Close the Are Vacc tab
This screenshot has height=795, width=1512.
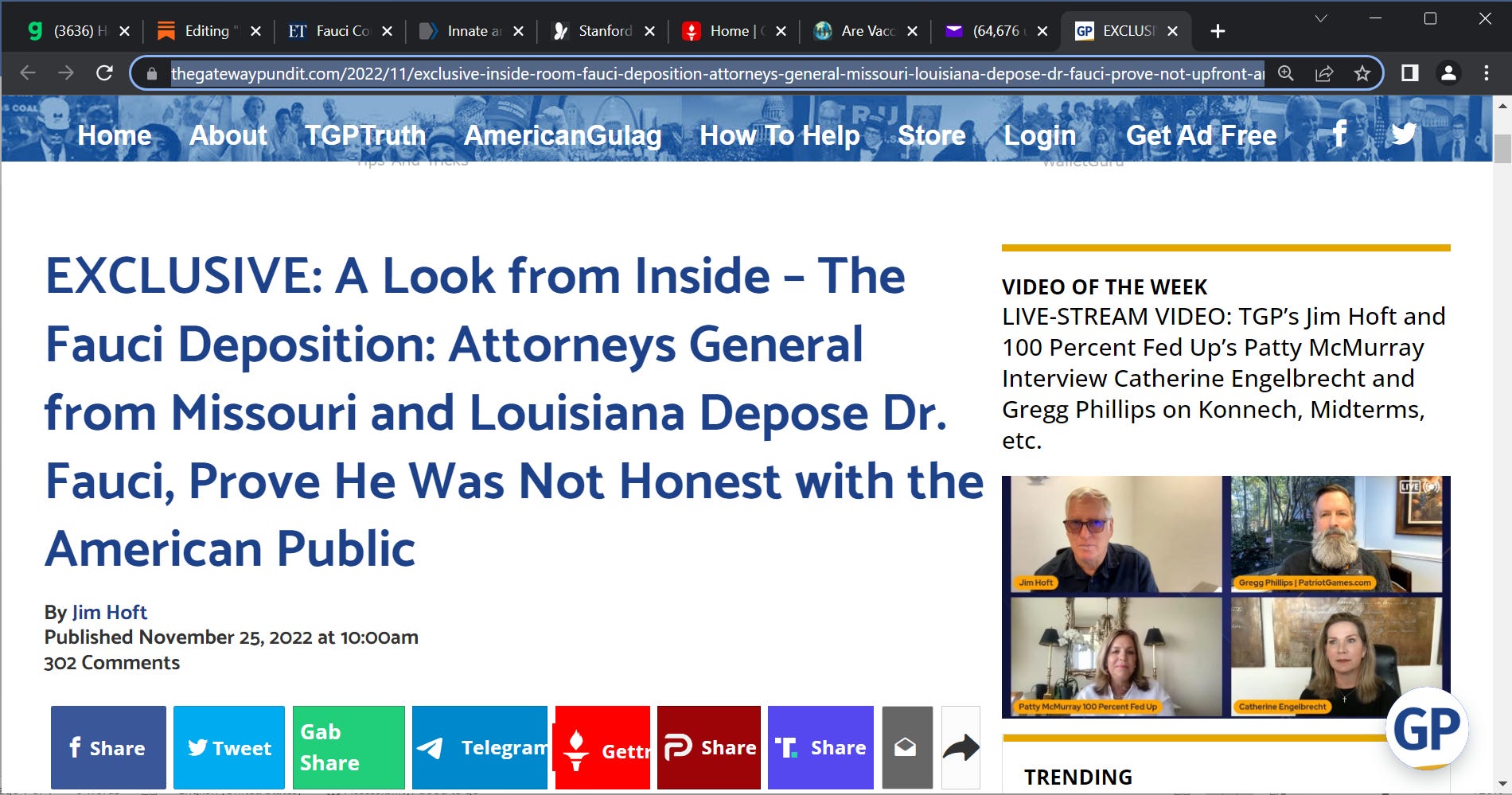912,31
